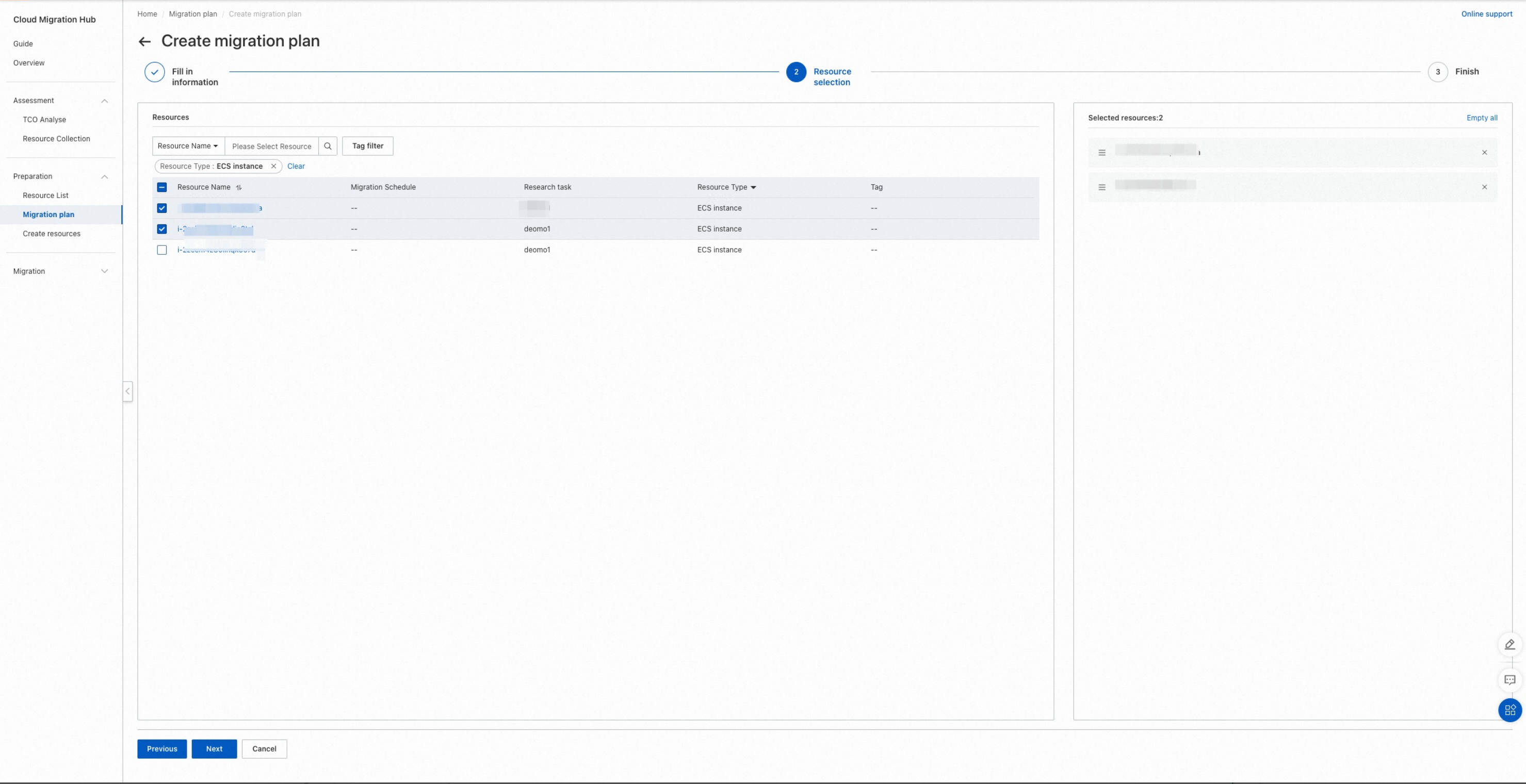
Task: Remove first selected resource with X
Action: click(1484, 153)
